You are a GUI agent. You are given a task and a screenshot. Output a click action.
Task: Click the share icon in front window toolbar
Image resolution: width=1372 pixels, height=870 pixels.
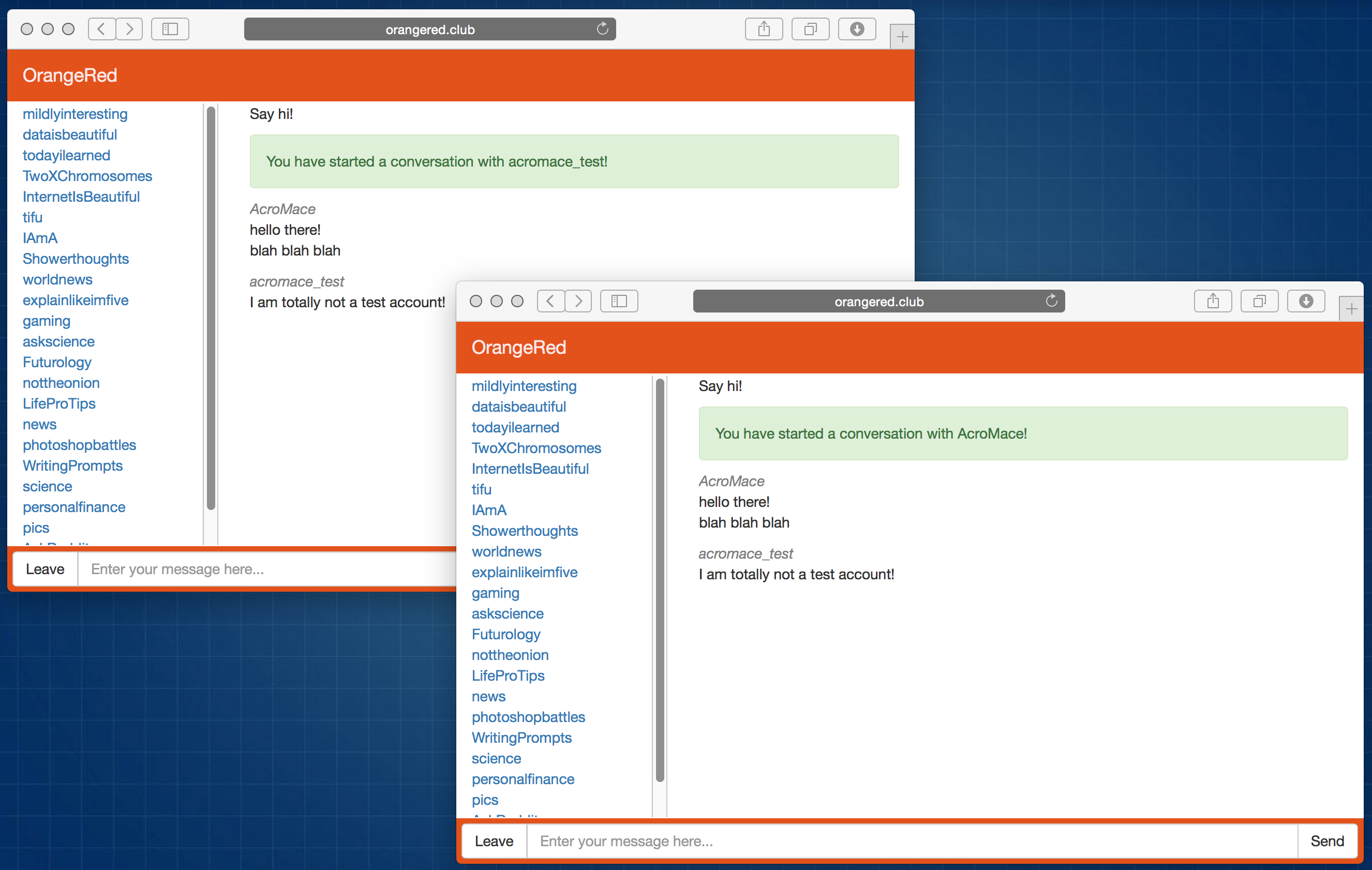pyautogui.click(x=1213, y=301)
